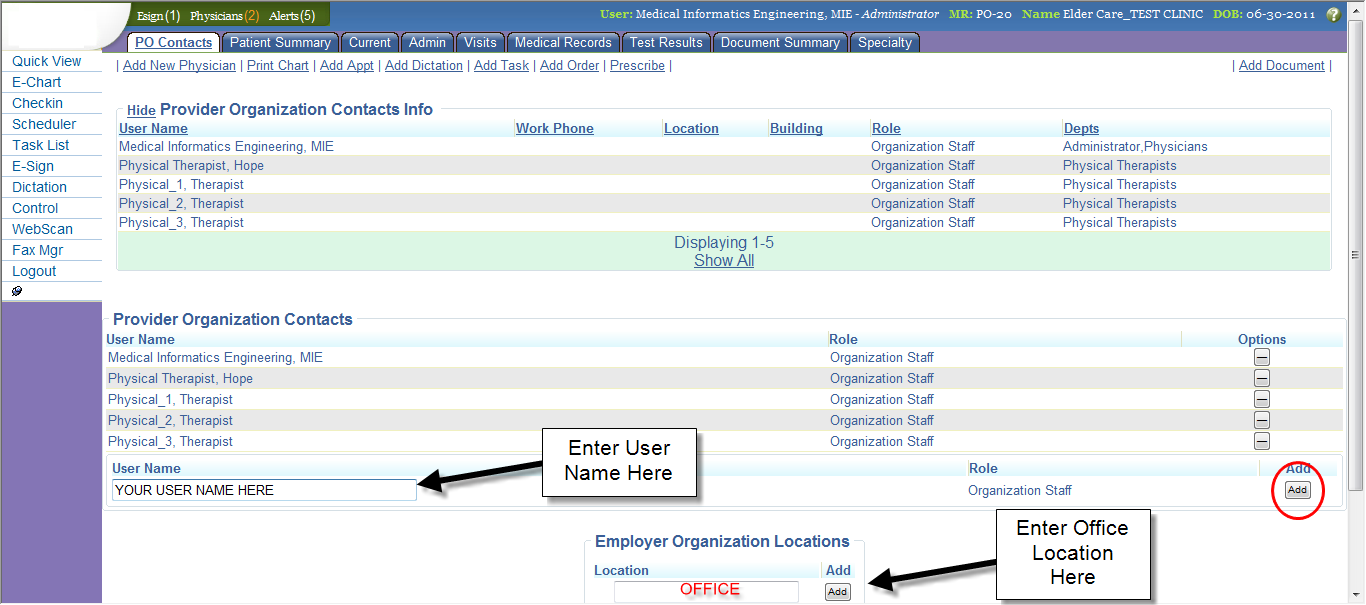Viewport: 1366px width, 605px height.
Task: Expand list with Show All link
Action: pyautogui.click(x=724, y=261)
